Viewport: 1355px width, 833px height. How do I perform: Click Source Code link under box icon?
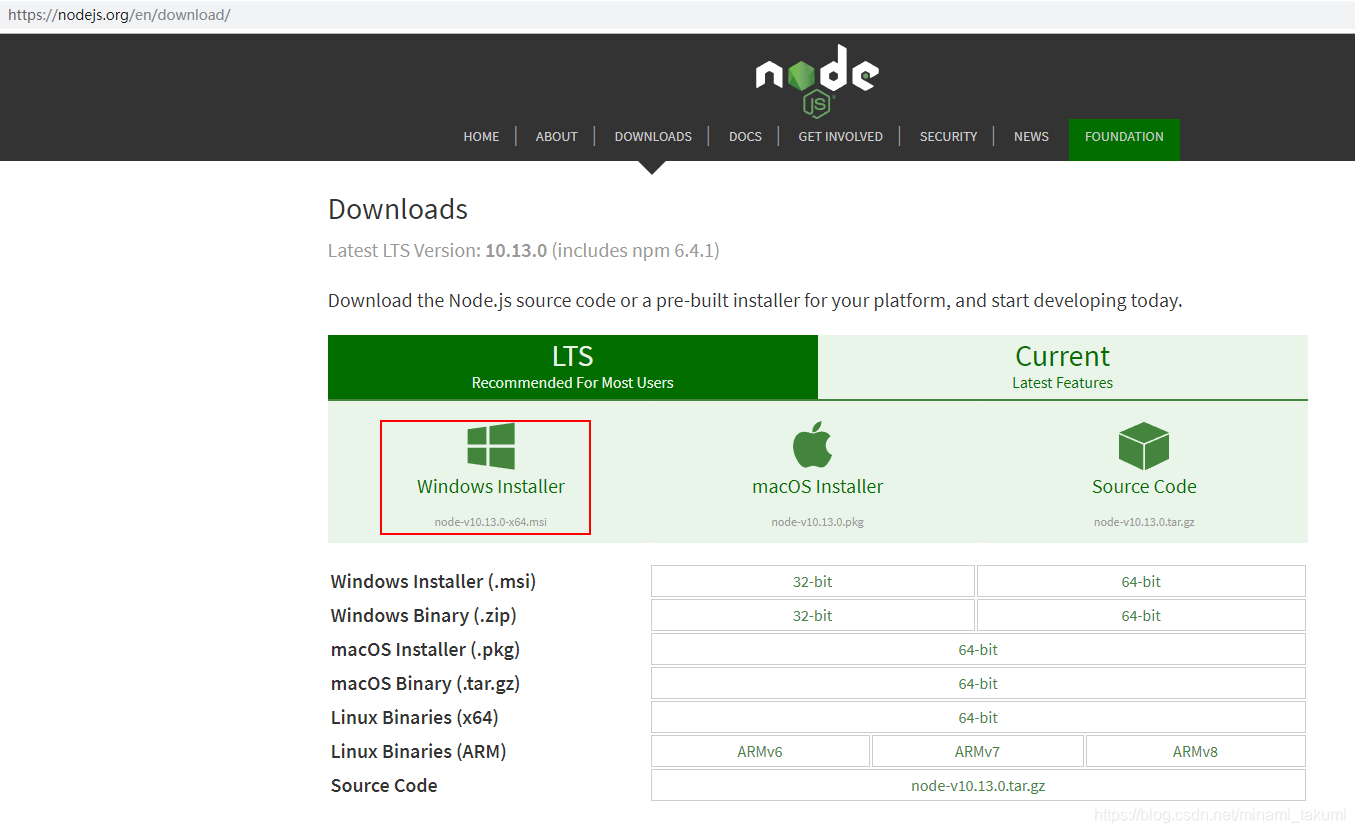tap(1144, 487)
